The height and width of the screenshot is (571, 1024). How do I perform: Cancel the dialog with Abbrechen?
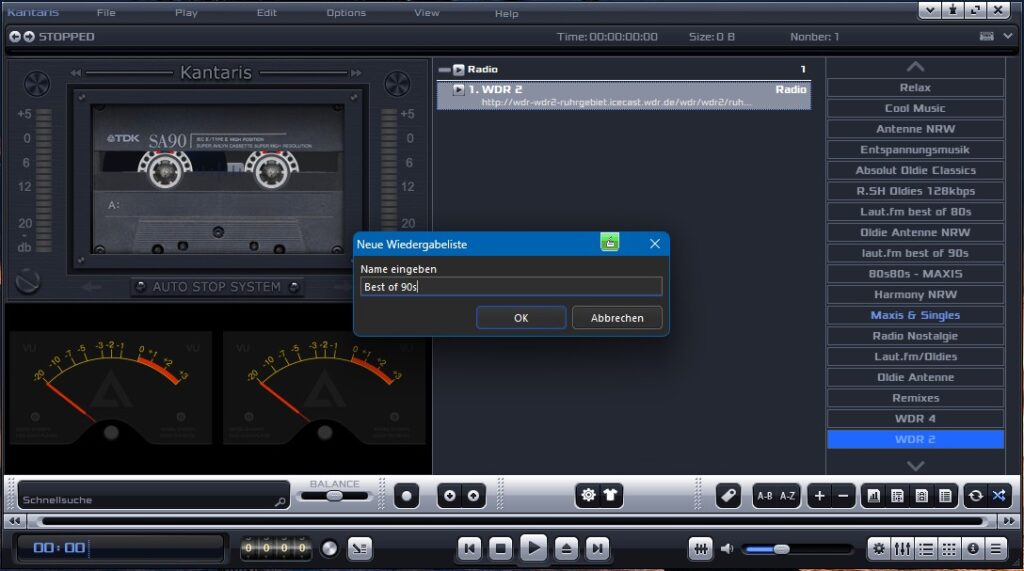pyautogui.click(x=617, y=318)
